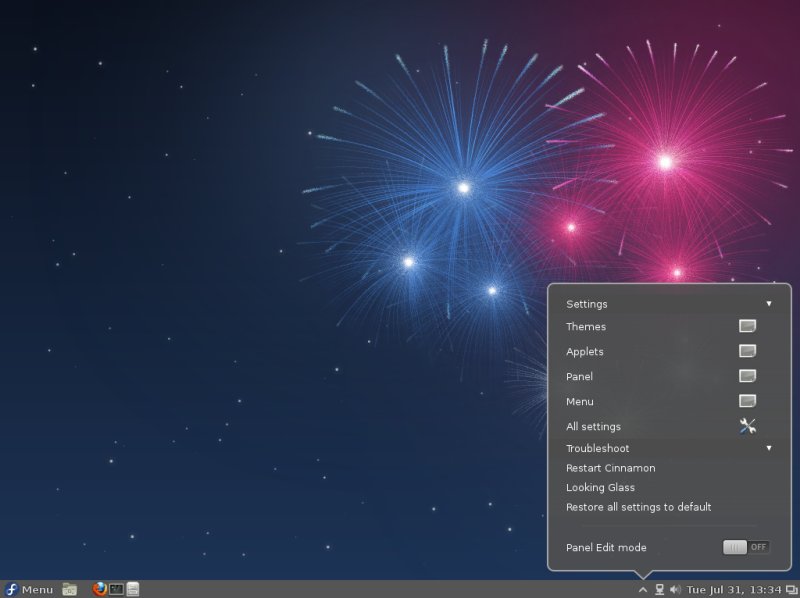Viewport: 800px width, 598px height.
Task: Collapse the Settings submenu arrow
Action: pos(768,304)
